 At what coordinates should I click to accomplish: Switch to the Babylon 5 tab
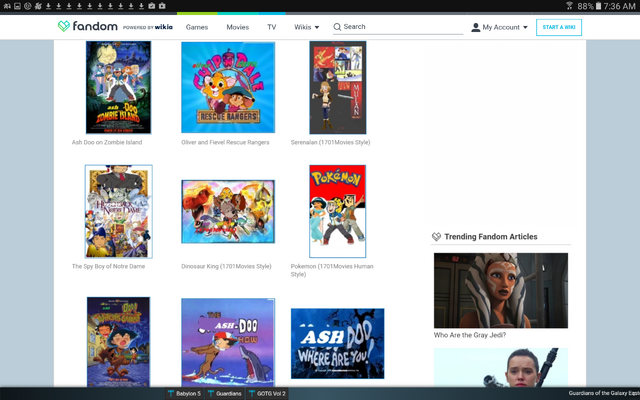click(184, 393)
